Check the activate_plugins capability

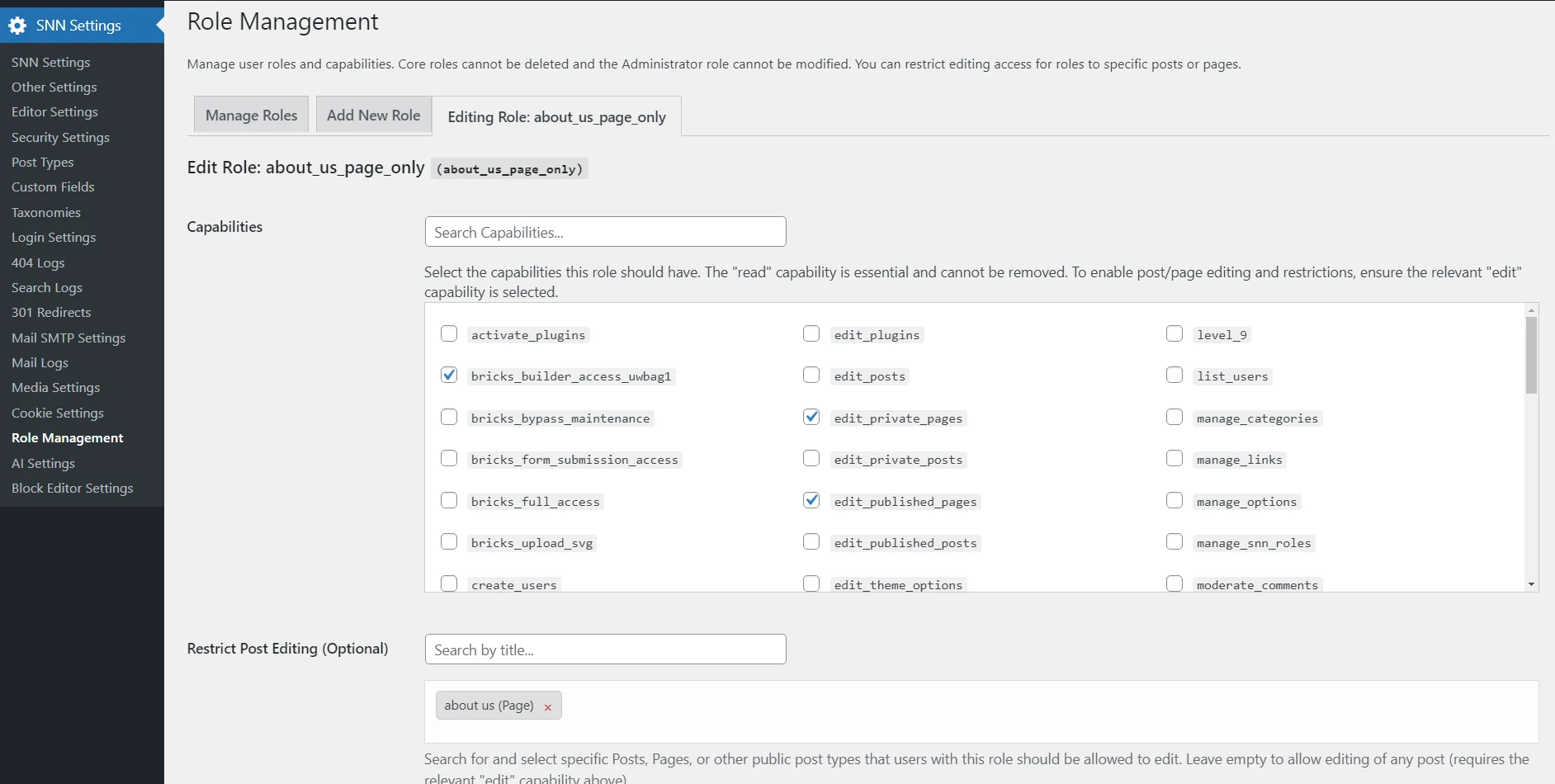[449, 333]
